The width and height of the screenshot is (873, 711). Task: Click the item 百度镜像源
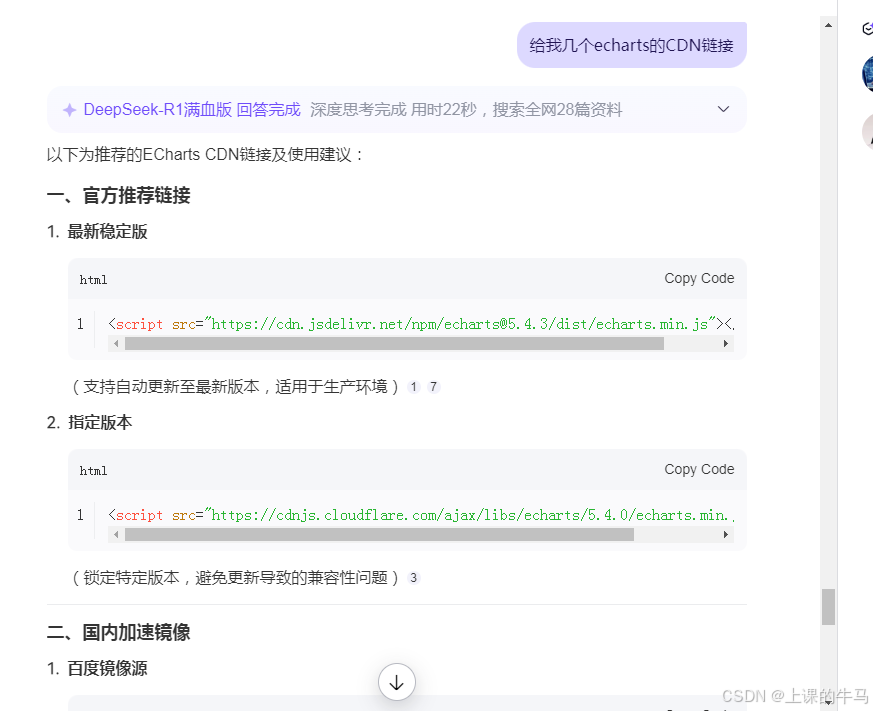point(107,668)
